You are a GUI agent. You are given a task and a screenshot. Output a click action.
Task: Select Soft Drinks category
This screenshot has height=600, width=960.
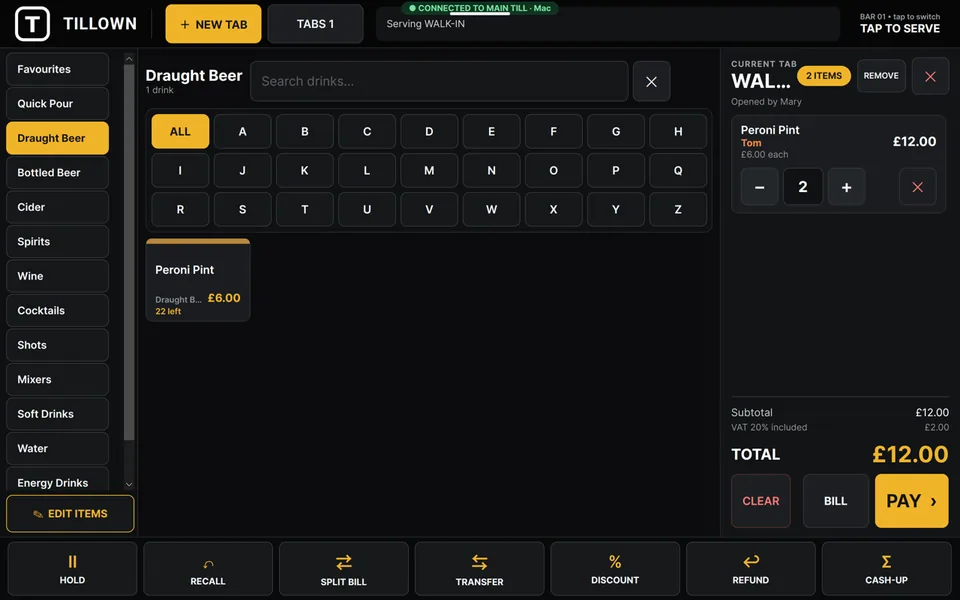click(x=58, y=414)
